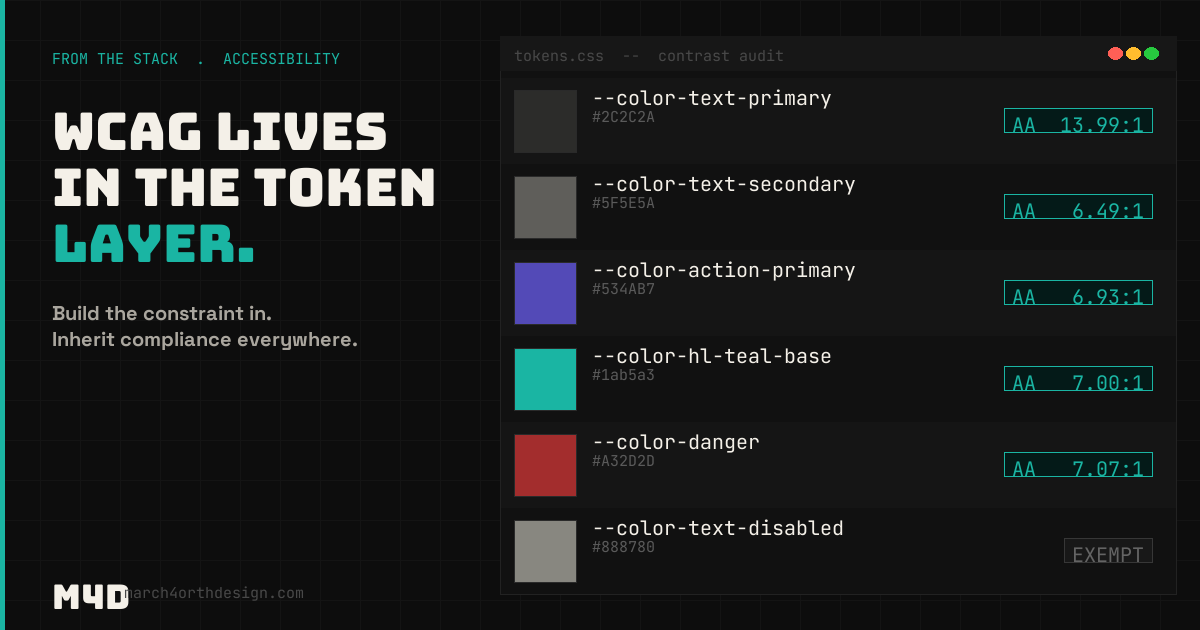Click the --color-danger token name
Screen dimensions: 1200x630
coord(676,443)
